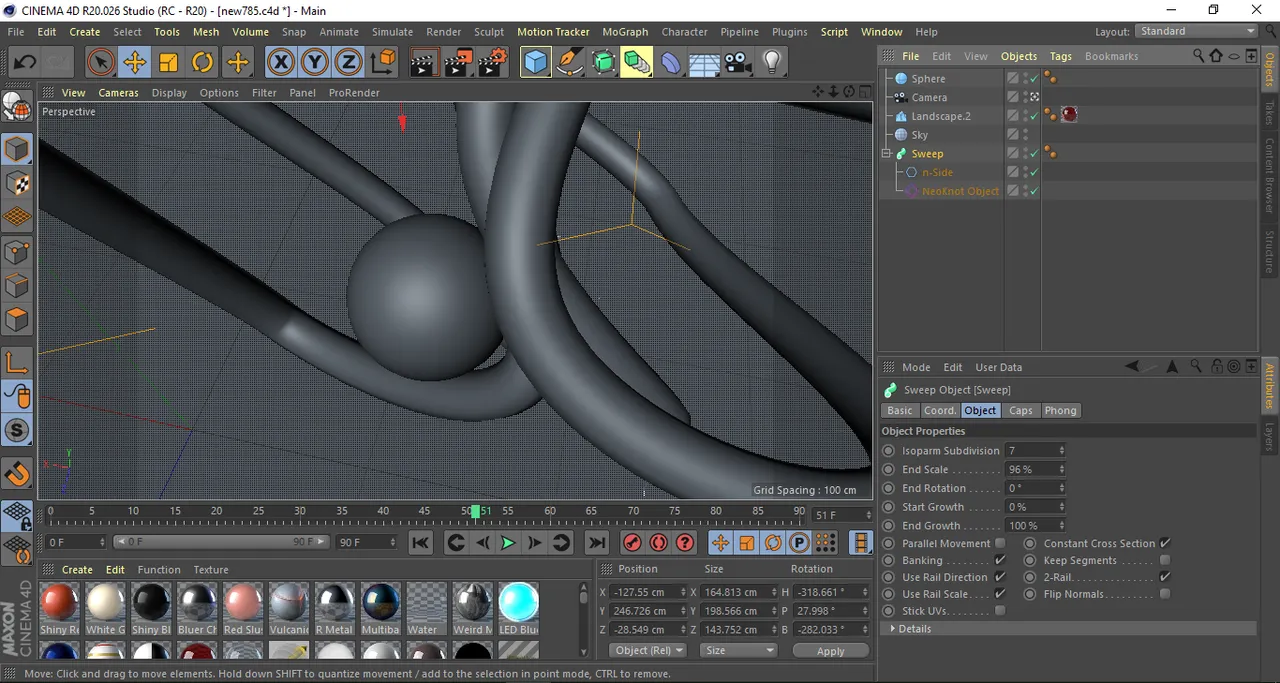Enable Flip Normals checkbox
This screenshot has height=683, width=1280.
tap(1165, 594)
